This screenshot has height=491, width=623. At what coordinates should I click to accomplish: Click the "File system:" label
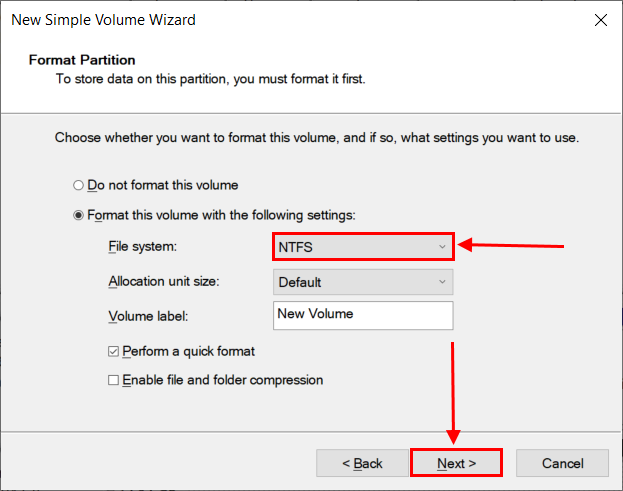143,247
